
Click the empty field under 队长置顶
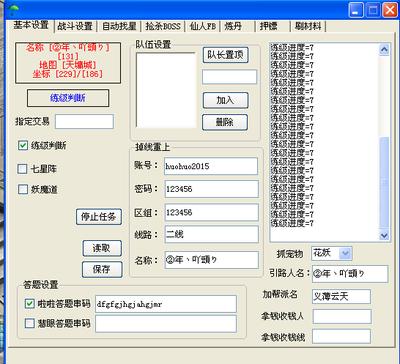[229, 77]
